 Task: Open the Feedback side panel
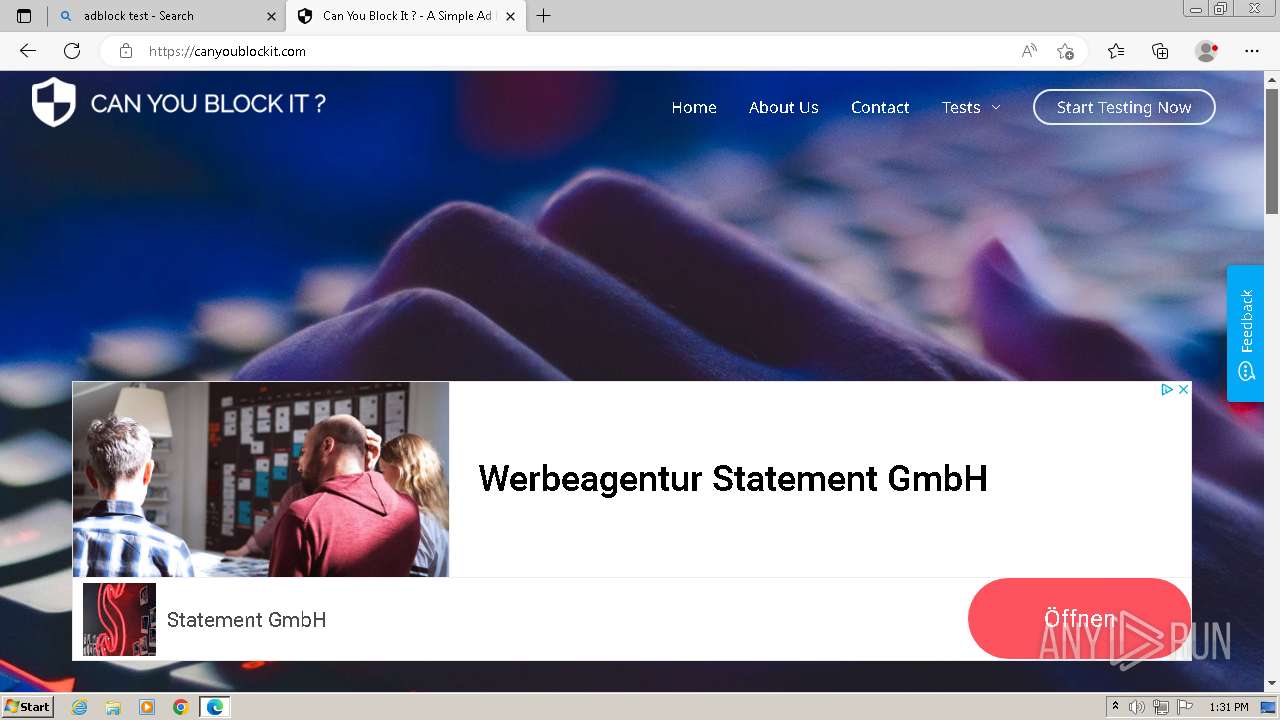[x=1245, y=333]
